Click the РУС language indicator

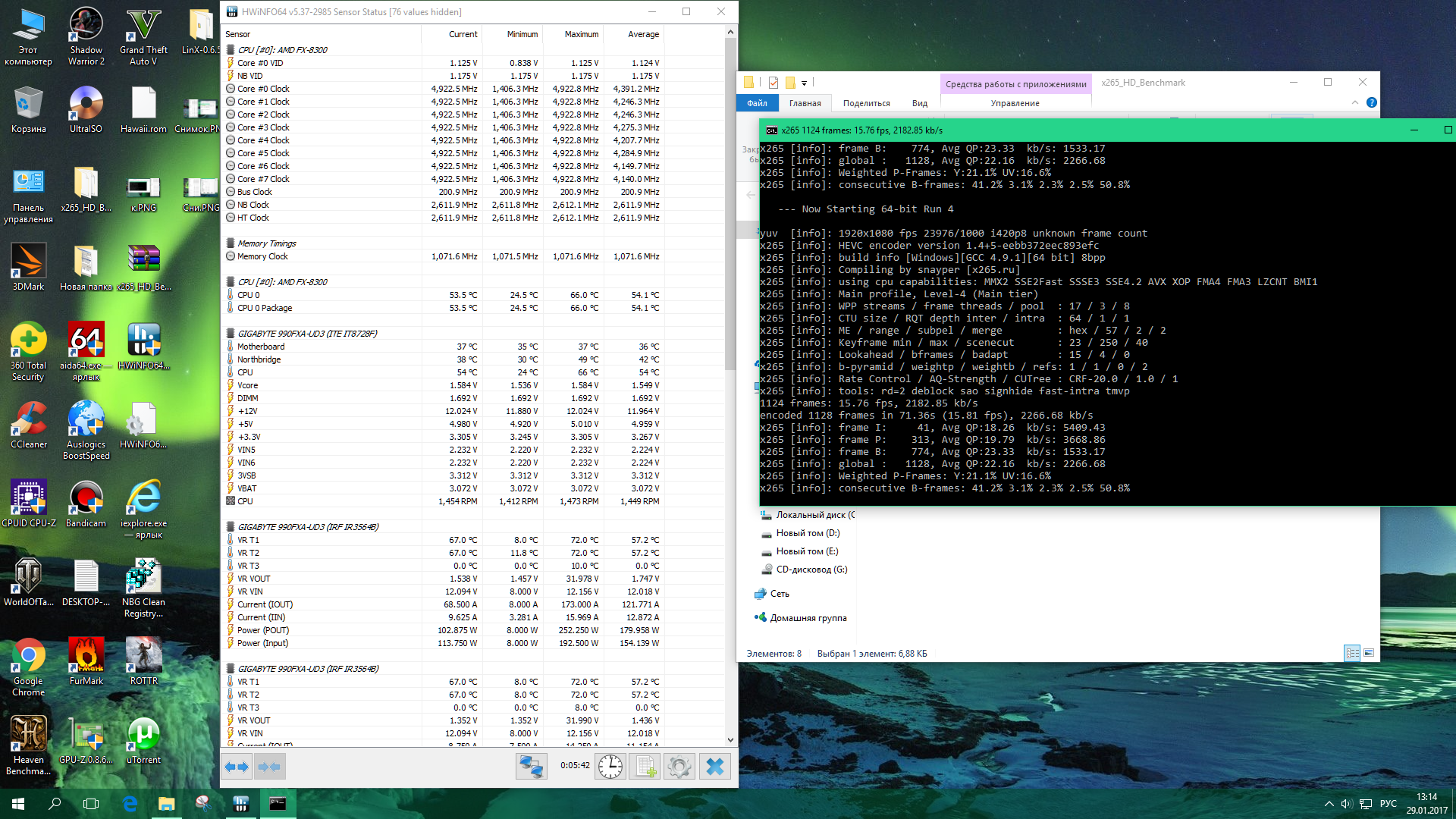[1388, 804]
